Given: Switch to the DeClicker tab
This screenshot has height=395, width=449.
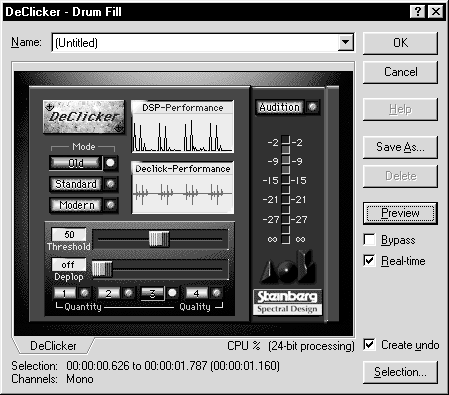Looking at the screenshot, I should coord(53,346).
